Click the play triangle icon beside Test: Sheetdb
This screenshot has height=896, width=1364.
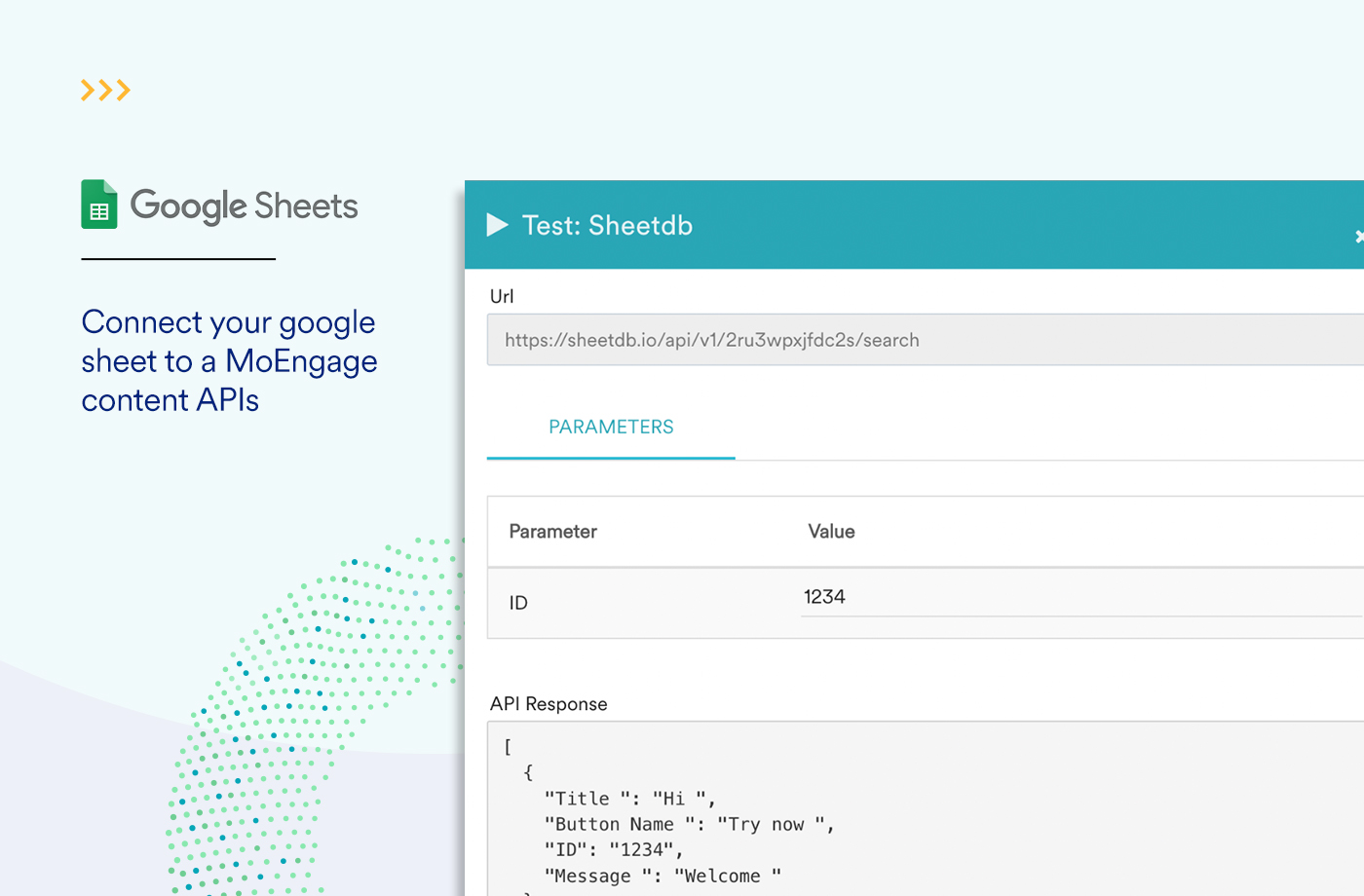pyautogui.click(x=497, y=225)
